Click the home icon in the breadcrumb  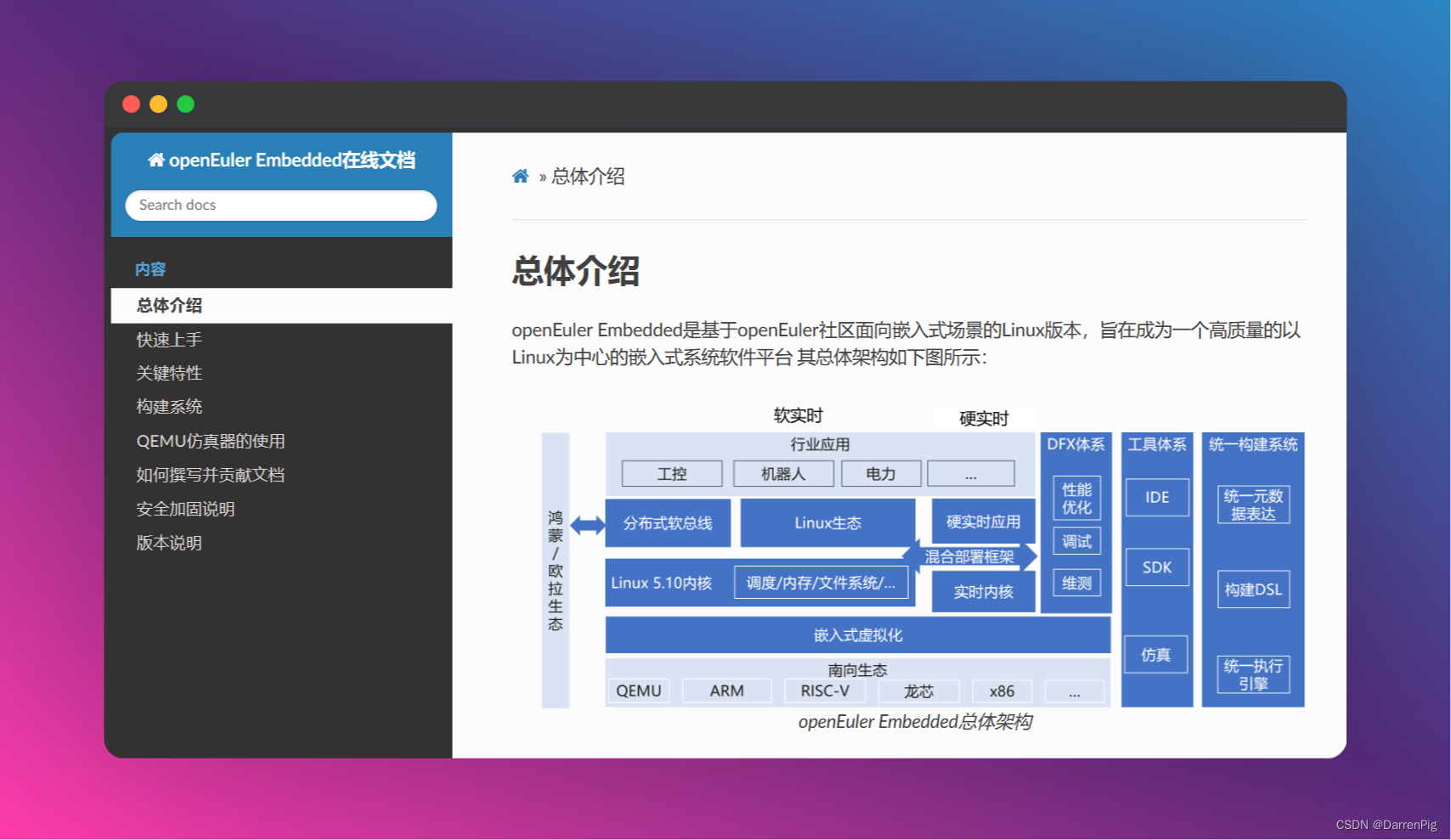click(520, 177)
